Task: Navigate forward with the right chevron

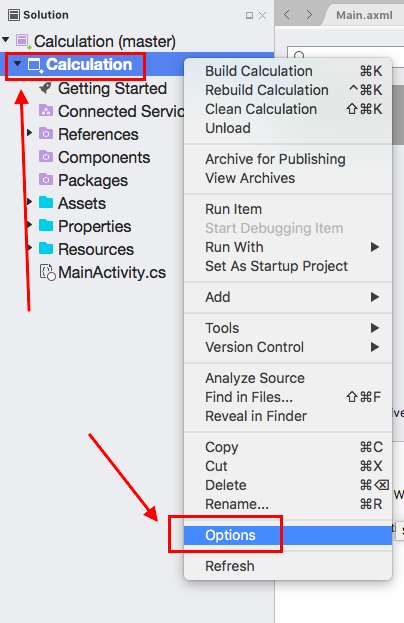Action: pyautogui.click(x=309, y=15)
